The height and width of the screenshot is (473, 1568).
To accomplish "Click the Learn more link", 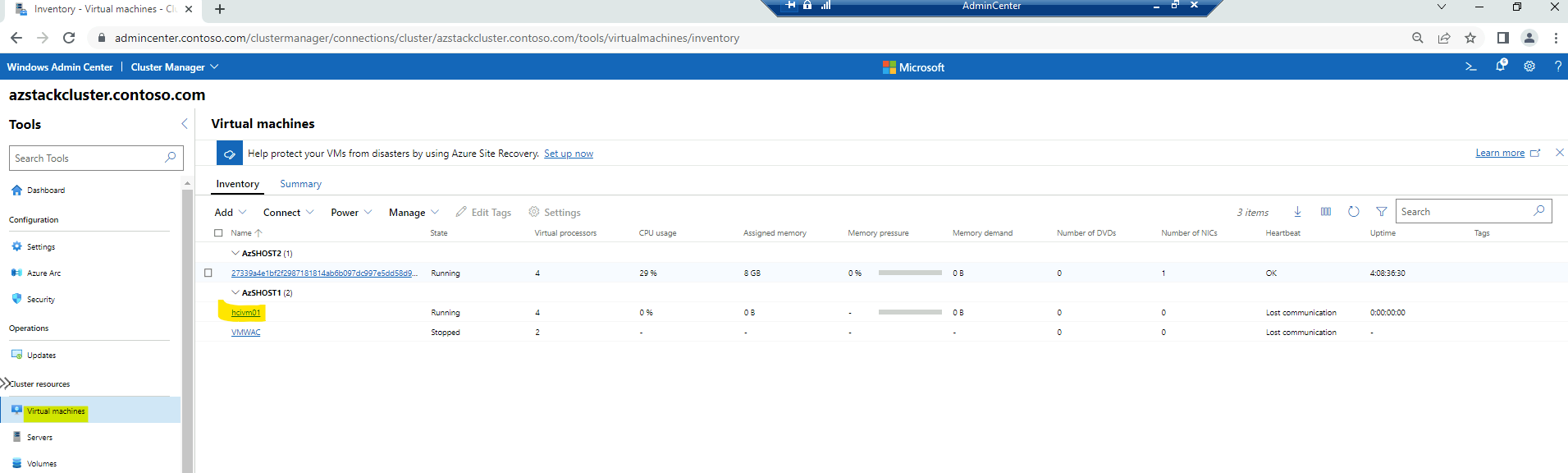I will click(x=1500, y=153).
